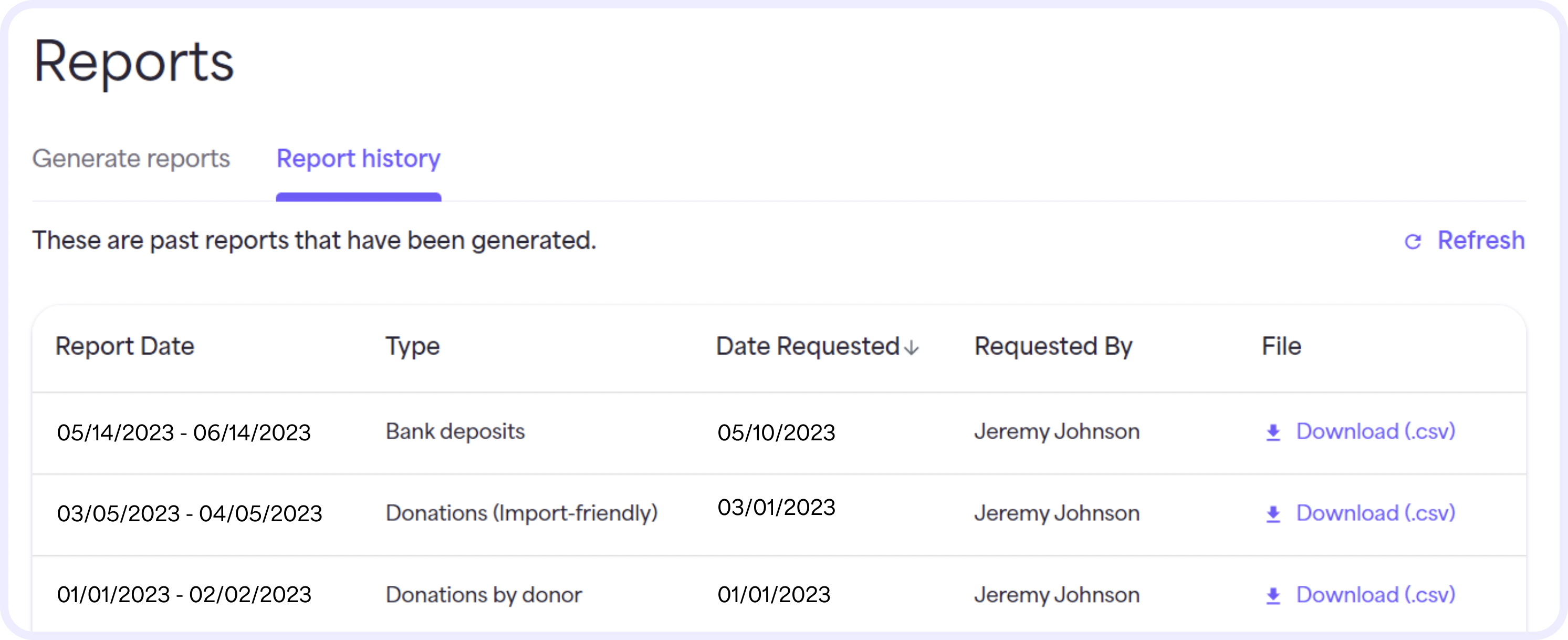Screen dimensions: 1568x640
Task: Click download icon for Donations by donor report
Action: [x=1273, y=595]
